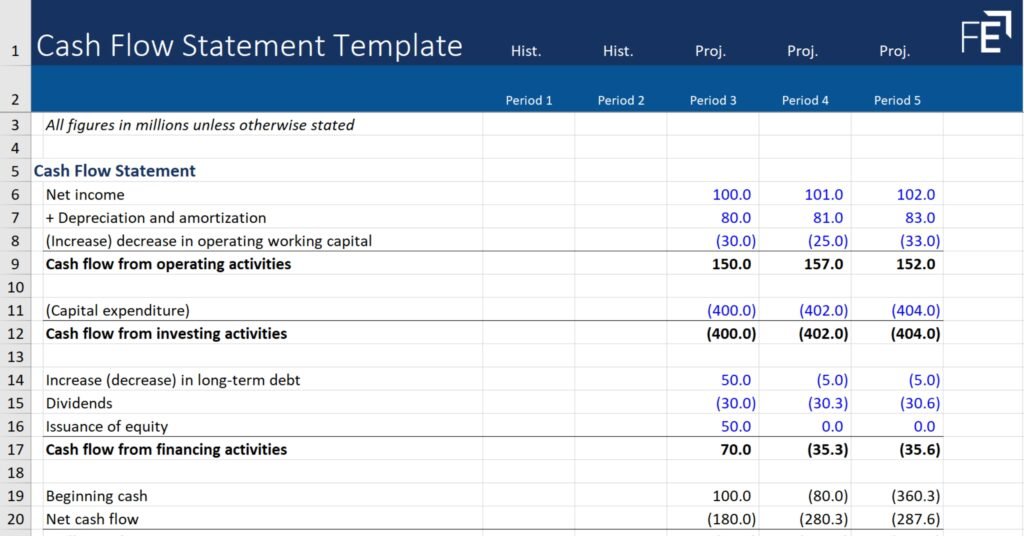Select blue Capital expenditure value (402.0)
The height and width of the screenshot is (536, 1024).
[824, 311]
